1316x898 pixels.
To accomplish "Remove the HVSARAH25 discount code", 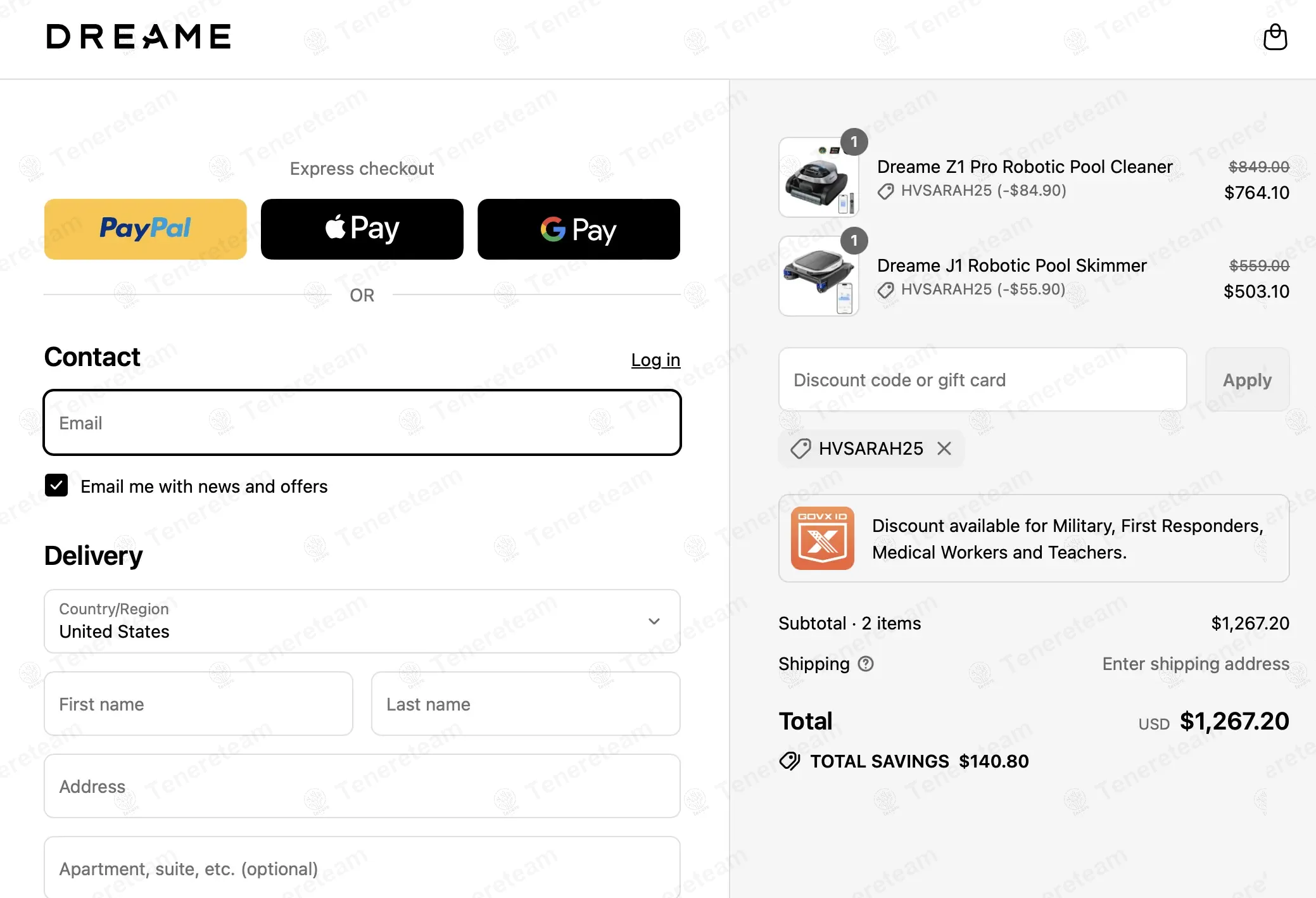I will point(944,448).
